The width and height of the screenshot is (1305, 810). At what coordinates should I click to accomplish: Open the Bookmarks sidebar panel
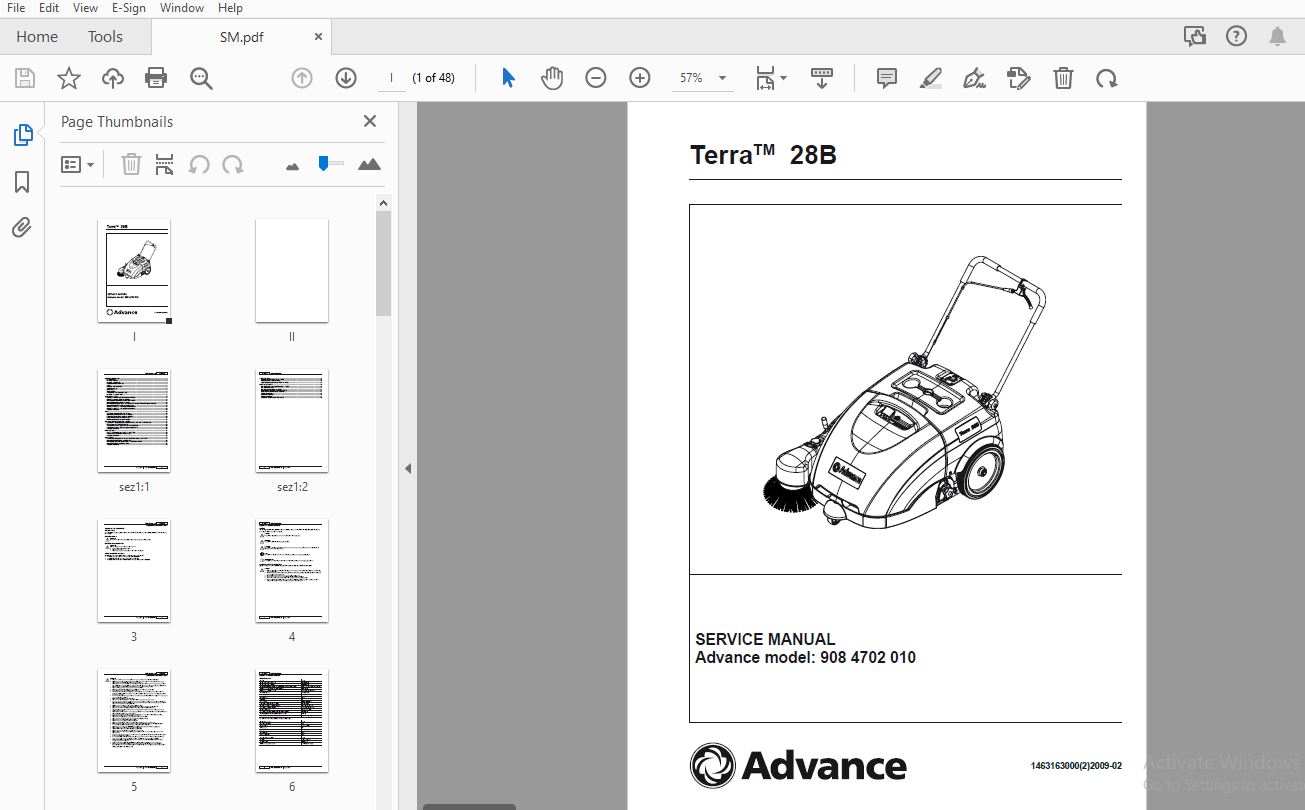point(22,181)
